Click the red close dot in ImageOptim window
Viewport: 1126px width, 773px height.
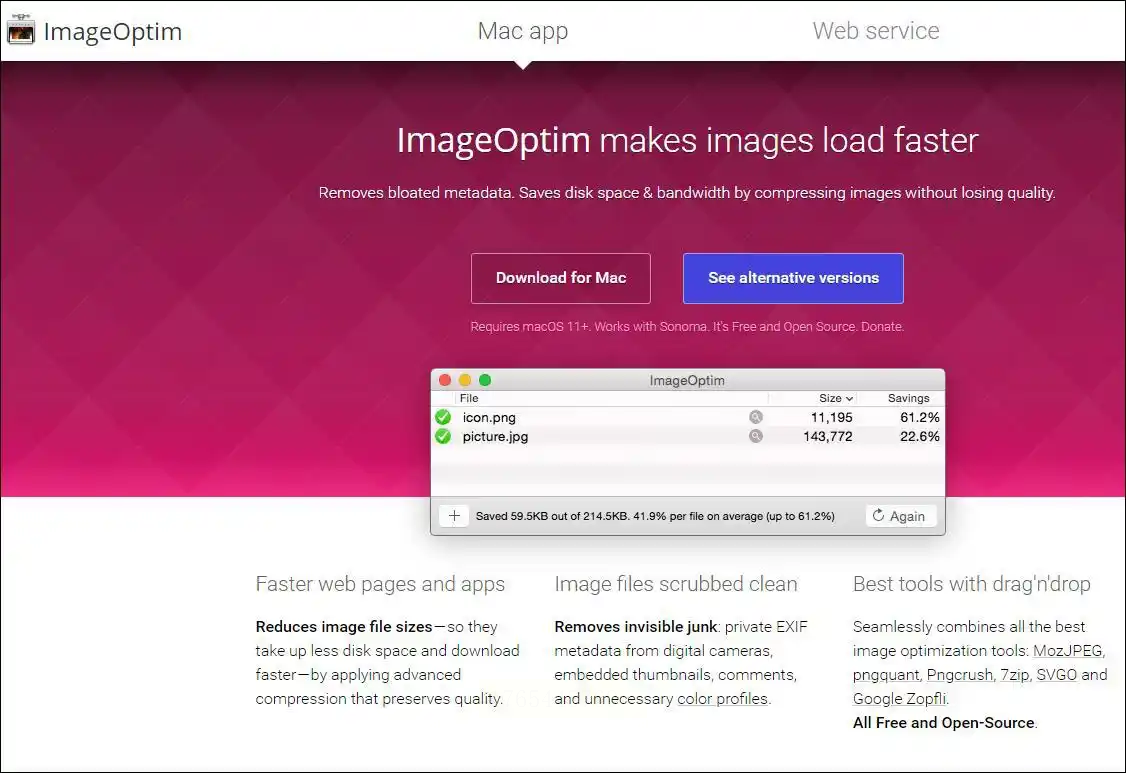(x=445, y=380)
